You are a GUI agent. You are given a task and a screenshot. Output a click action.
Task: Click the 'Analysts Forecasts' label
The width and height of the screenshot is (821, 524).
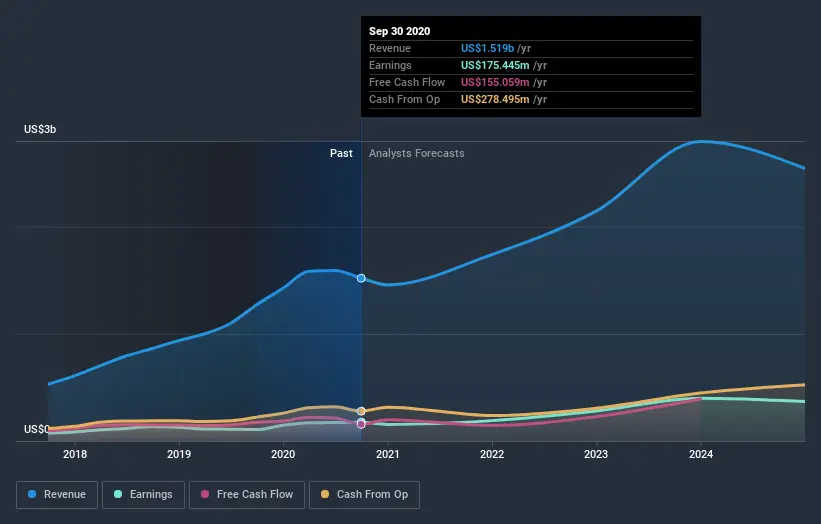coord(417,153)
